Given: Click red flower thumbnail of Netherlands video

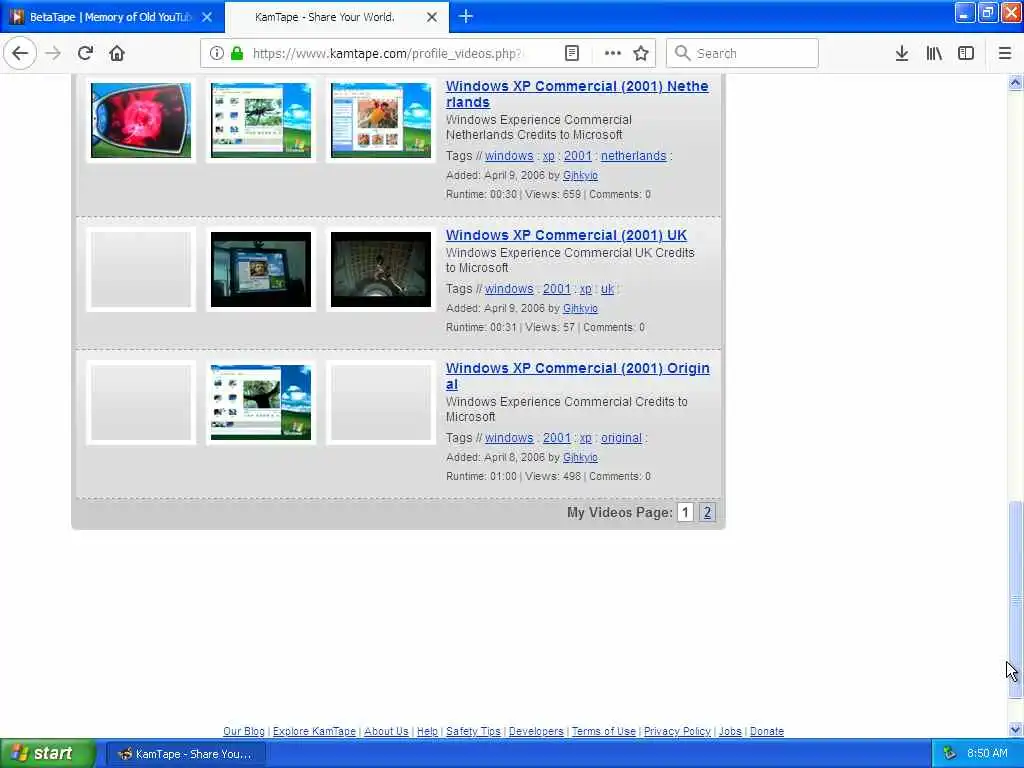Looking at the screenshot, I should click(x=141, y=120).
